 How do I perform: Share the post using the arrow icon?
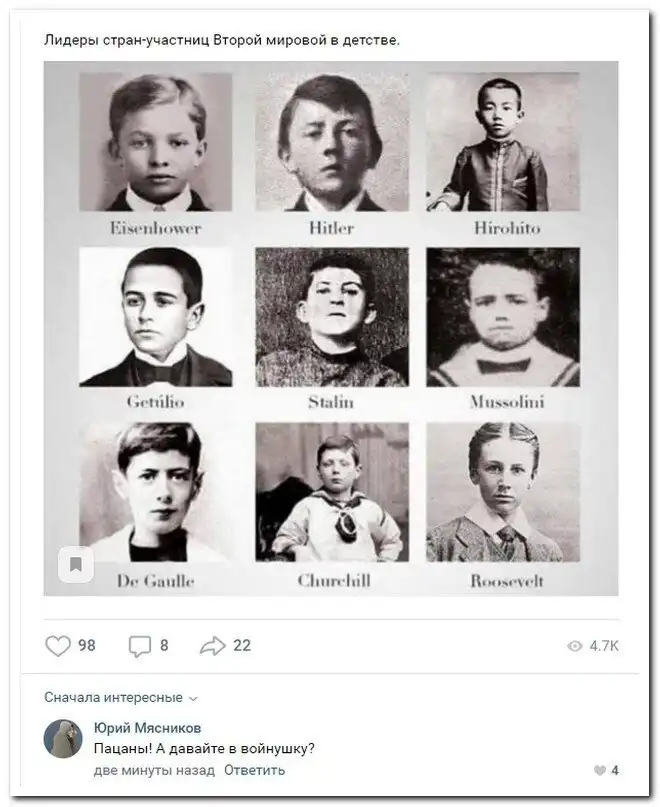tap(213, 646)
